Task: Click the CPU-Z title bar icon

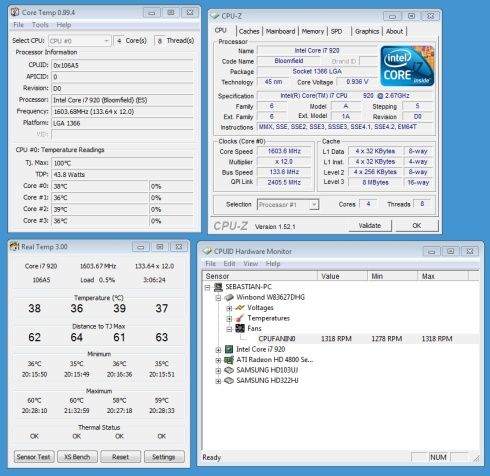Action: tap(215, 16)
